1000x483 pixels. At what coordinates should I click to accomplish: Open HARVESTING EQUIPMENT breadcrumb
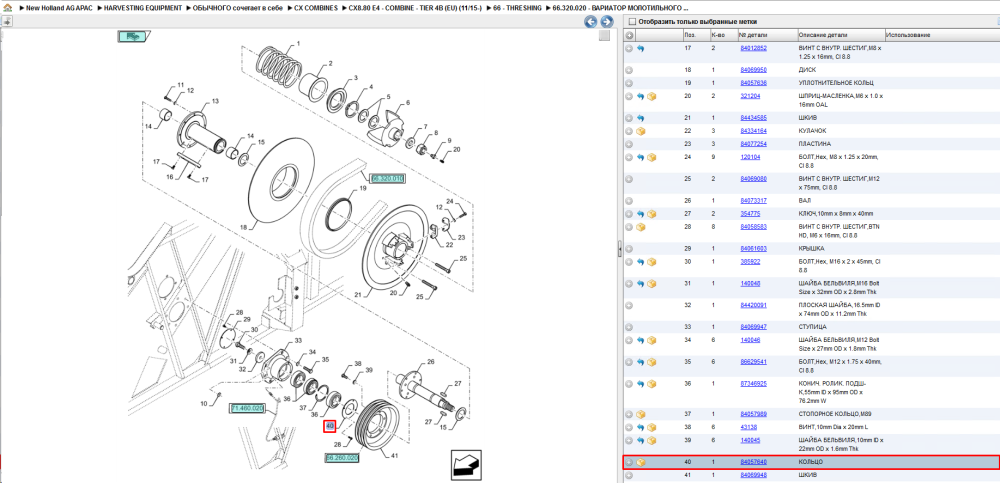pyautogui.click(x=143, y=8)
